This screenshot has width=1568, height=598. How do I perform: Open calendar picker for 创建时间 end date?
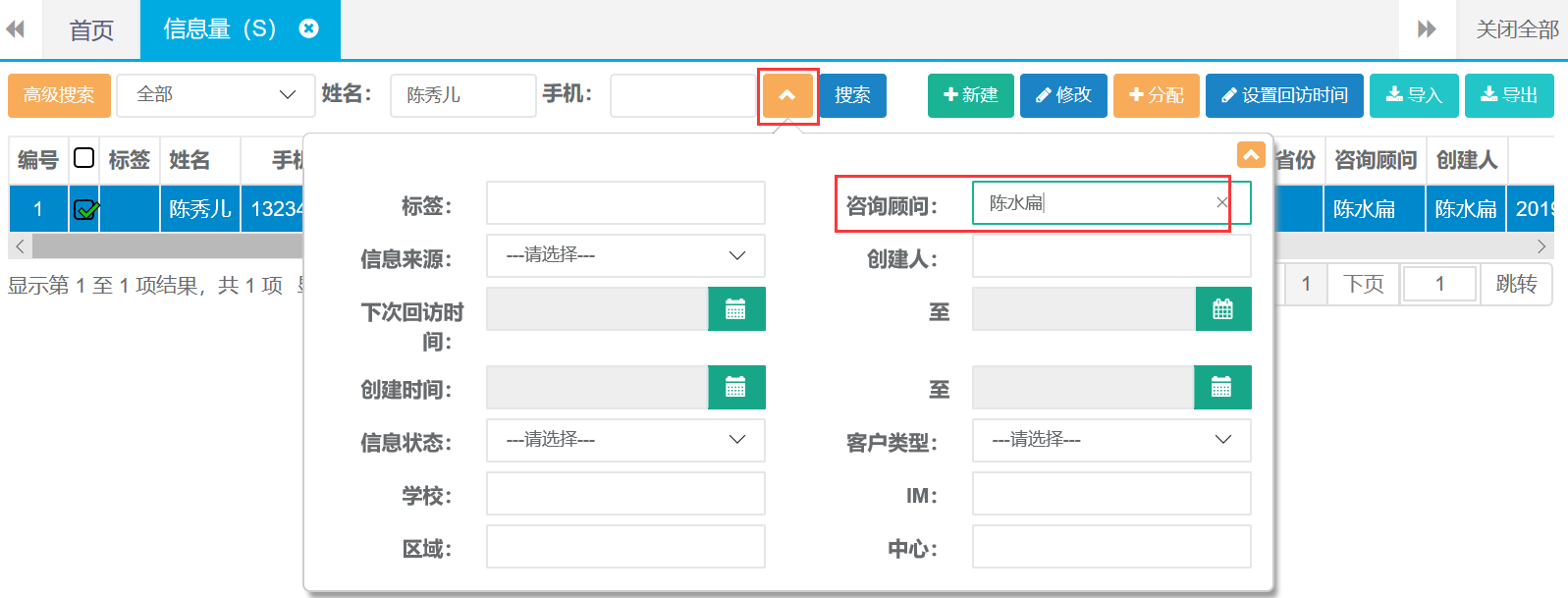tap(1221, 387)
